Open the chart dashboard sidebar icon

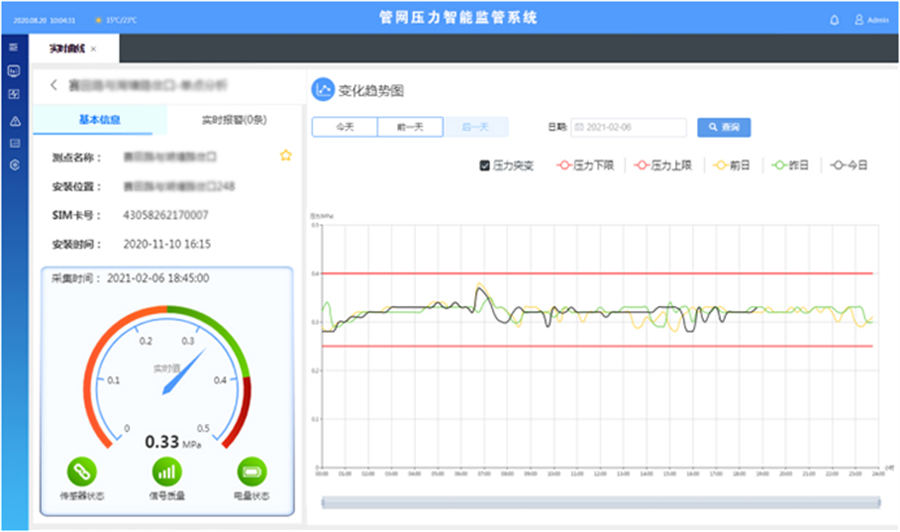coord(14,94)
